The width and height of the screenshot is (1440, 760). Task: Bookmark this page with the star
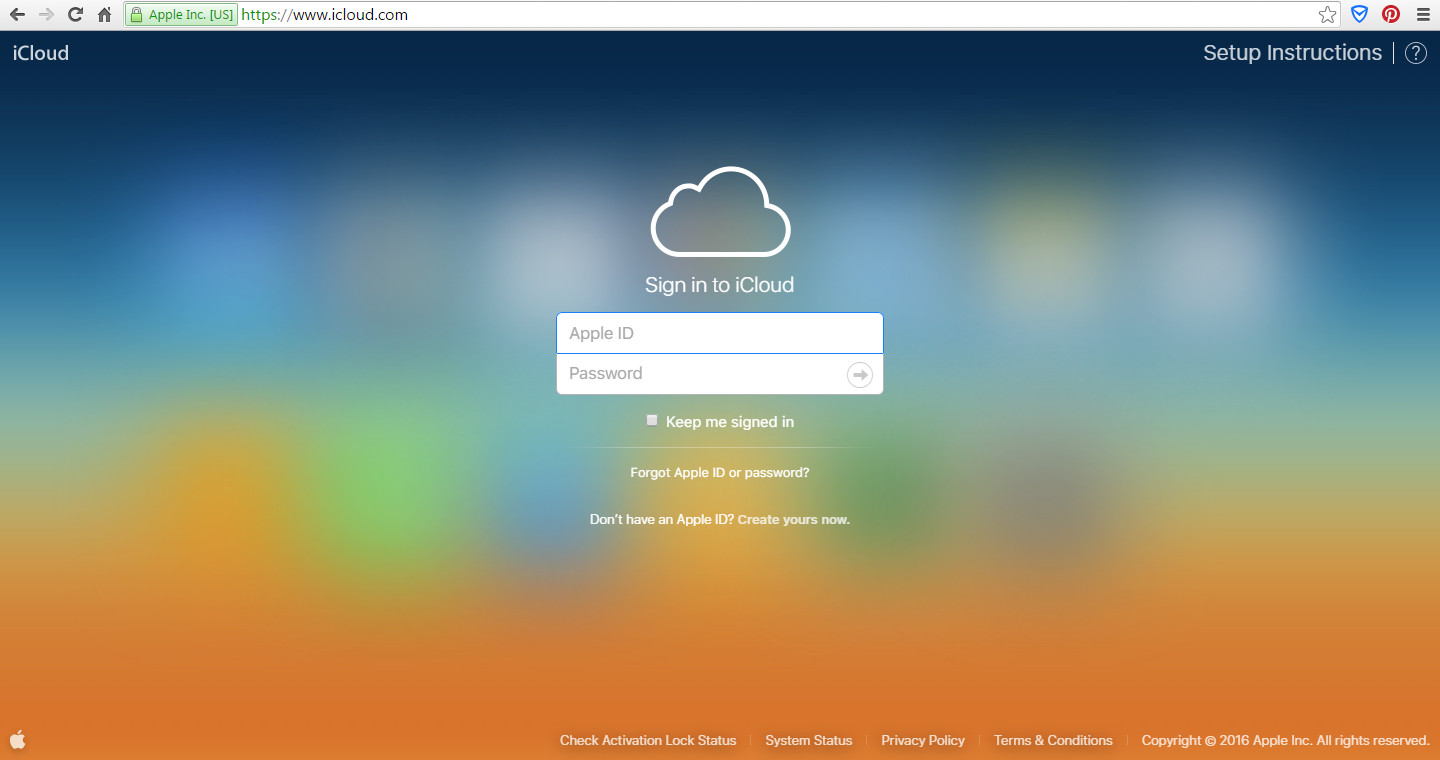click(1327, 15)
